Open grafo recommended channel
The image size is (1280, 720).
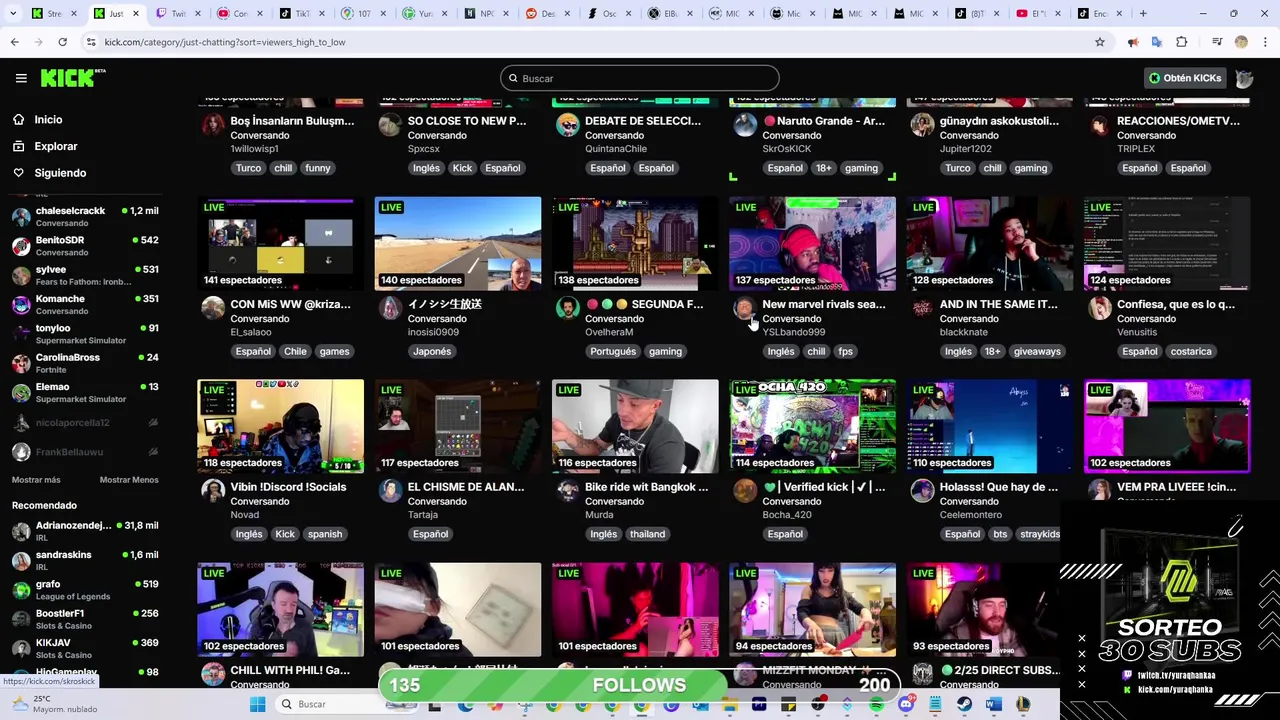point(85,590)
